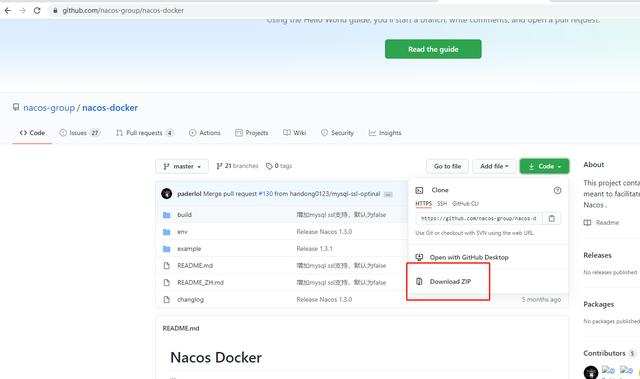
Task: Open pull request #130 link
Action: [x=266, y=194]
